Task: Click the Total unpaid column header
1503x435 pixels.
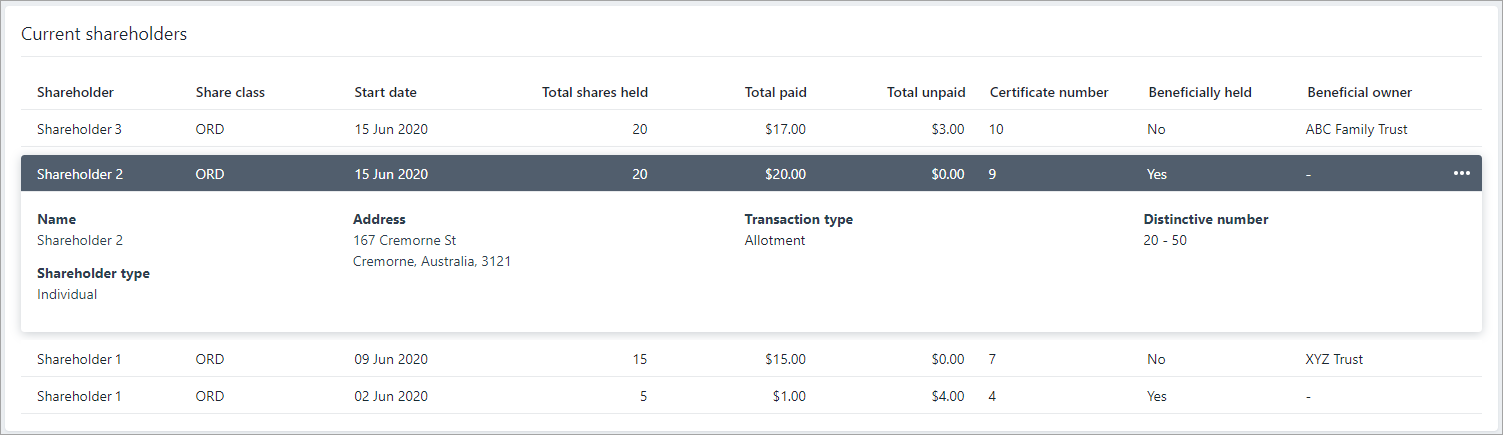Action: tap(926, 92)
